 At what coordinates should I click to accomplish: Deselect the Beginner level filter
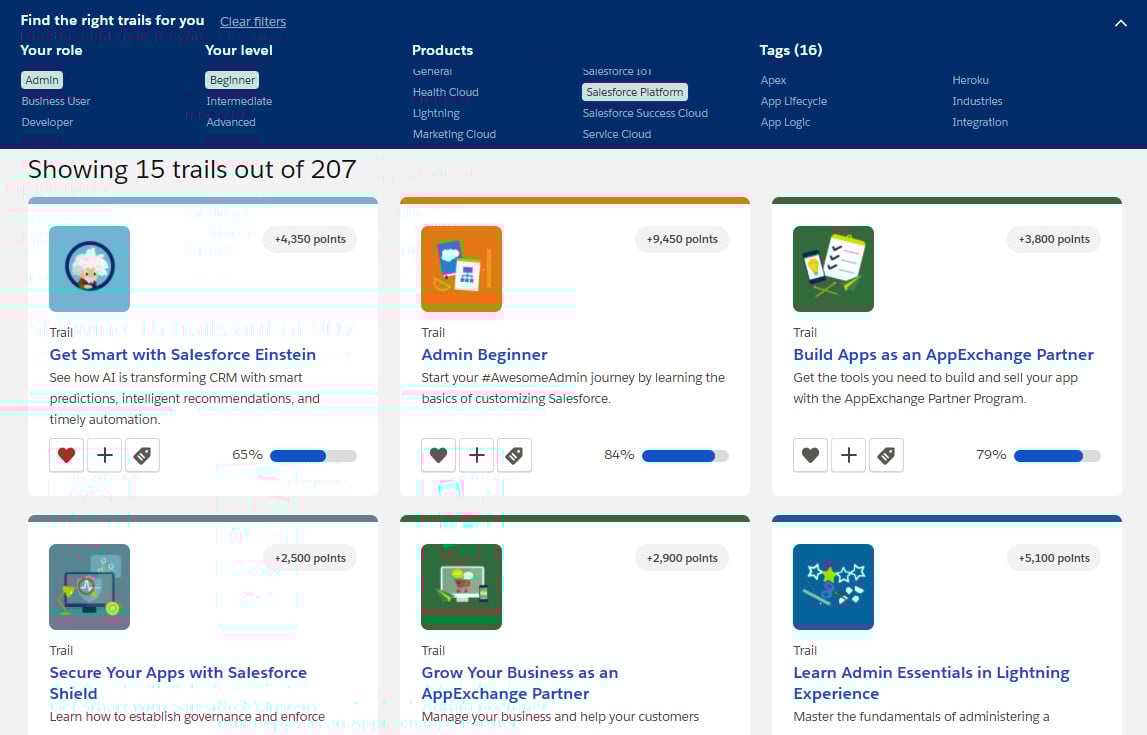pyautogui.click(x=232, y=80)
